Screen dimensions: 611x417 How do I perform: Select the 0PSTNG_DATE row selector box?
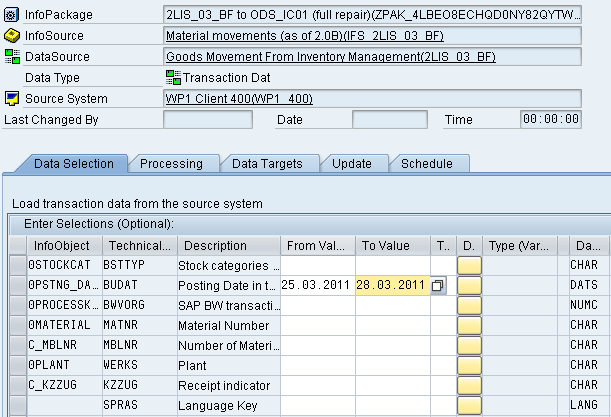[18, 285]
